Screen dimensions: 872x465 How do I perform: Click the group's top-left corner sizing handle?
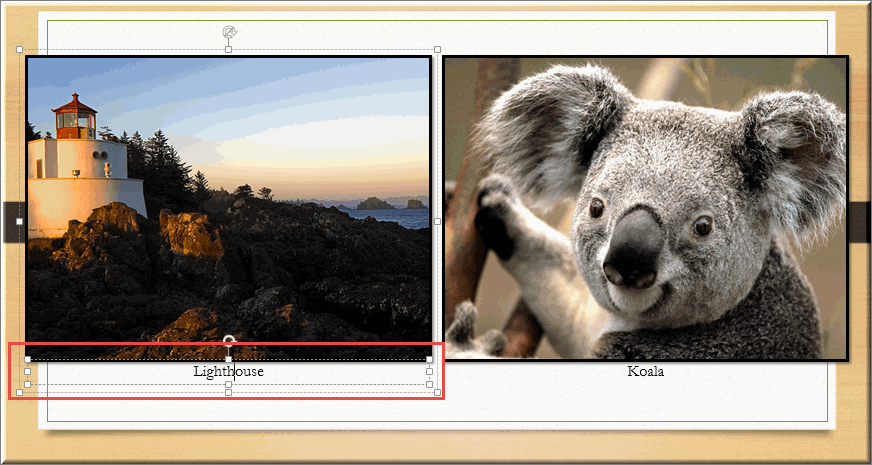(19, 50)
